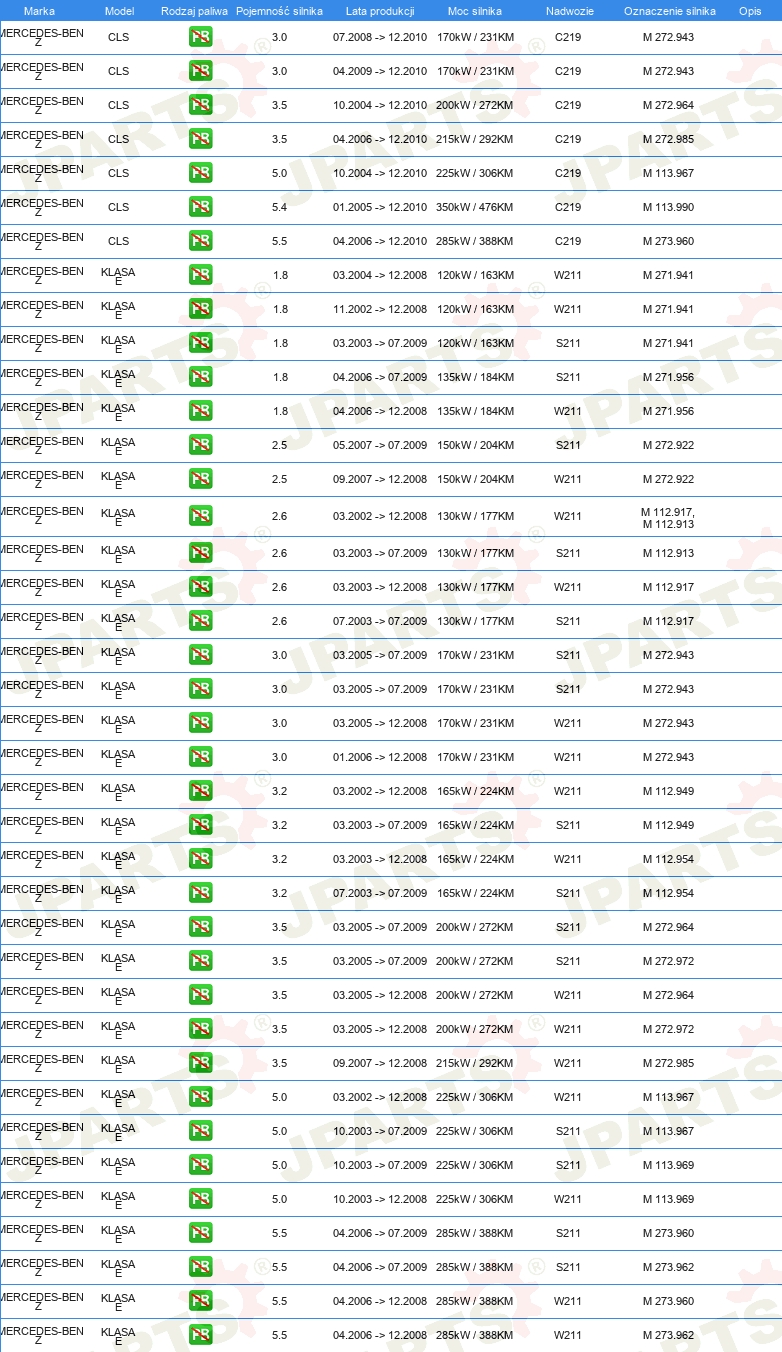Select engine code cell M 113.990
Image resolution: width=782 pixels, height=1352 pixels.
[668, 207]
